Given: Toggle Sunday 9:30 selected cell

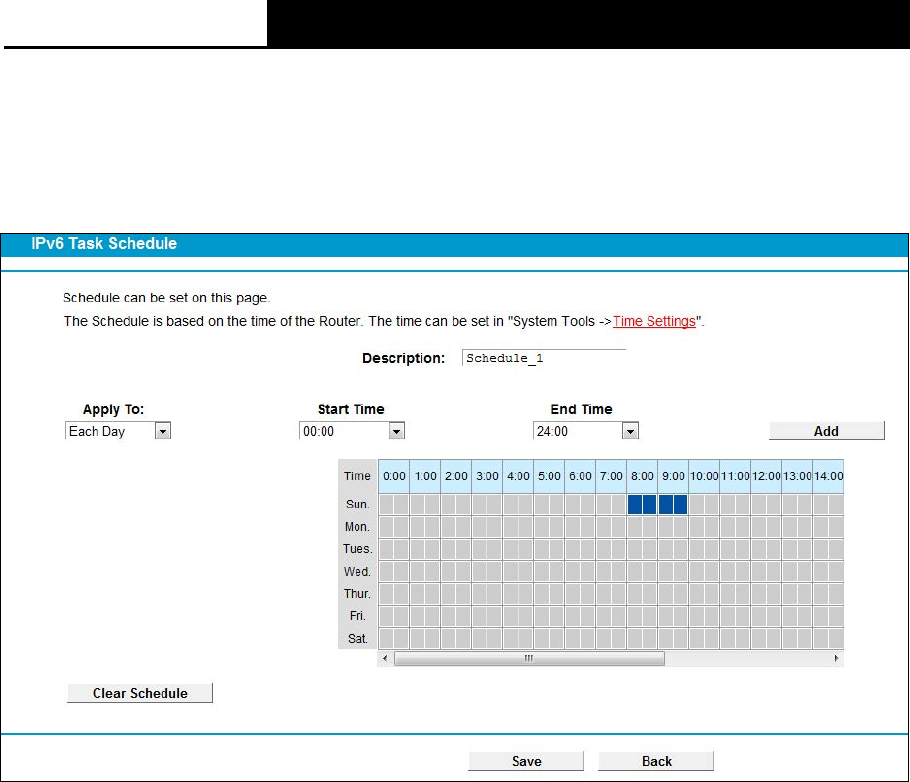Looking at the screenshot, I should (681, 504).
